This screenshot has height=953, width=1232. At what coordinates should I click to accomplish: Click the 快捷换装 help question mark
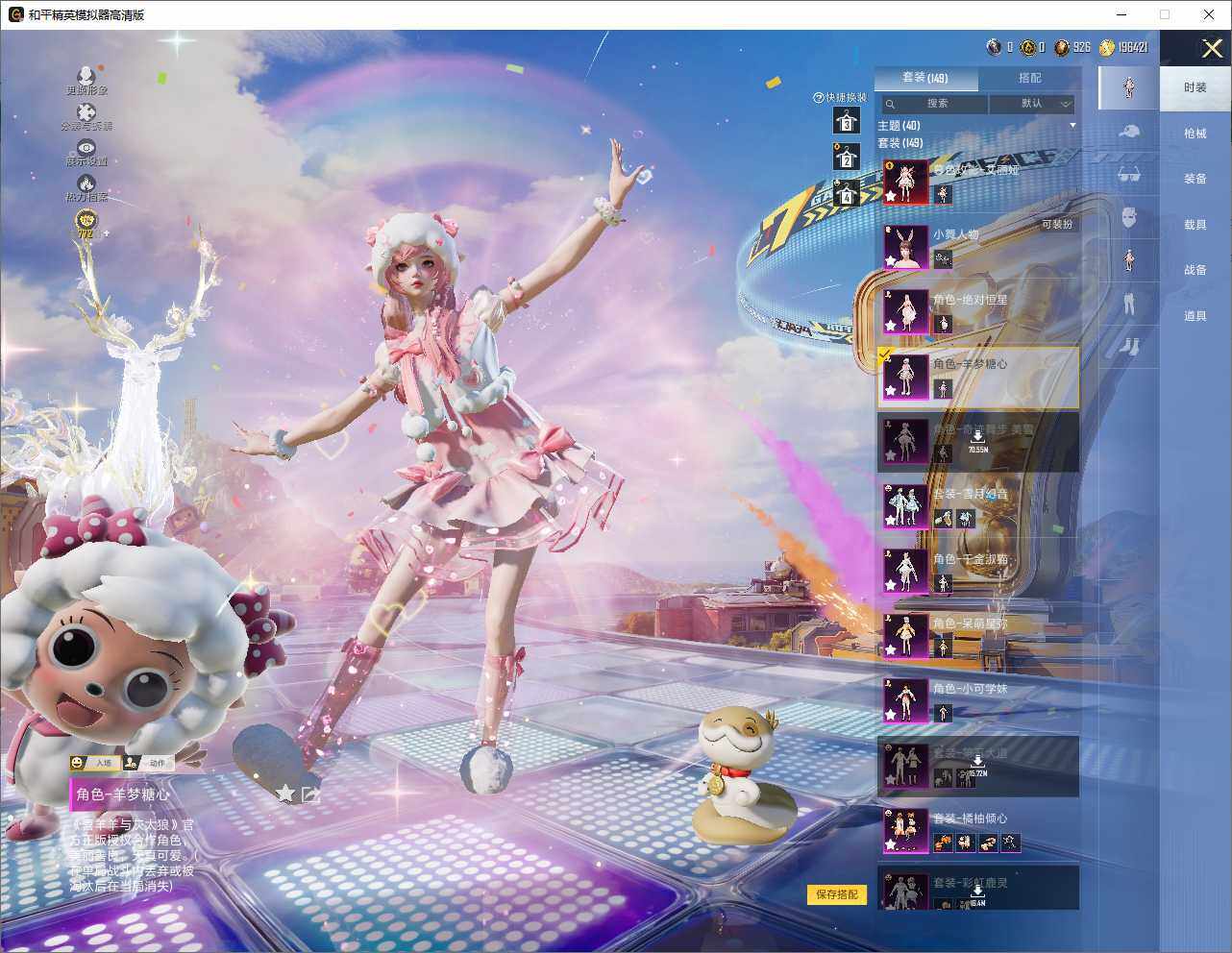[x=819, y=97]
